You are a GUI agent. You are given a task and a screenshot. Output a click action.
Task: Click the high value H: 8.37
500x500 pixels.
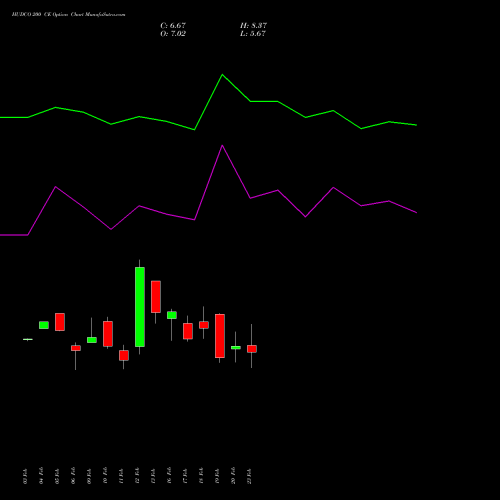pyautogui.click(x=253, y=25)
